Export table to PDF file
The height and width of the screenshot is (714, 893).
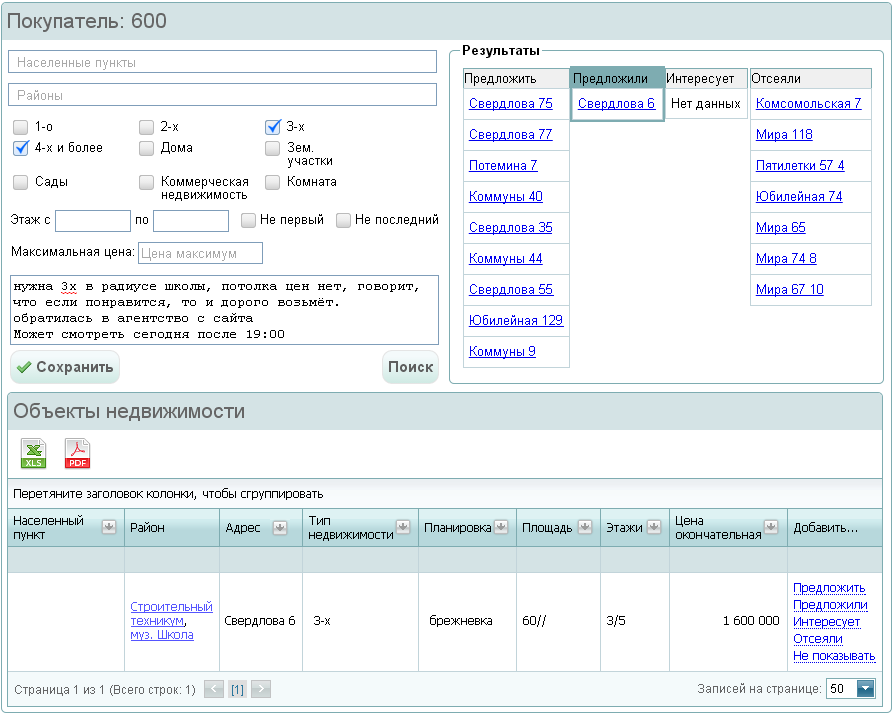click(77, 454)
